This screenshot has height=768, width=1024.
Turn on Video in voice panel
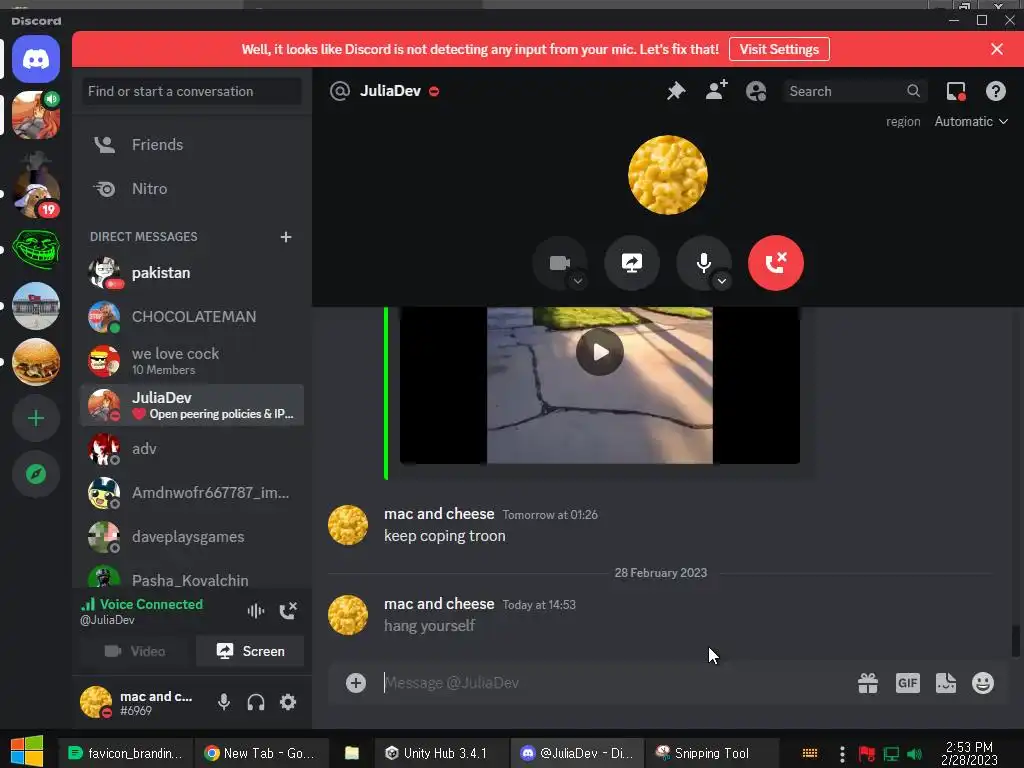coord(135,651)
